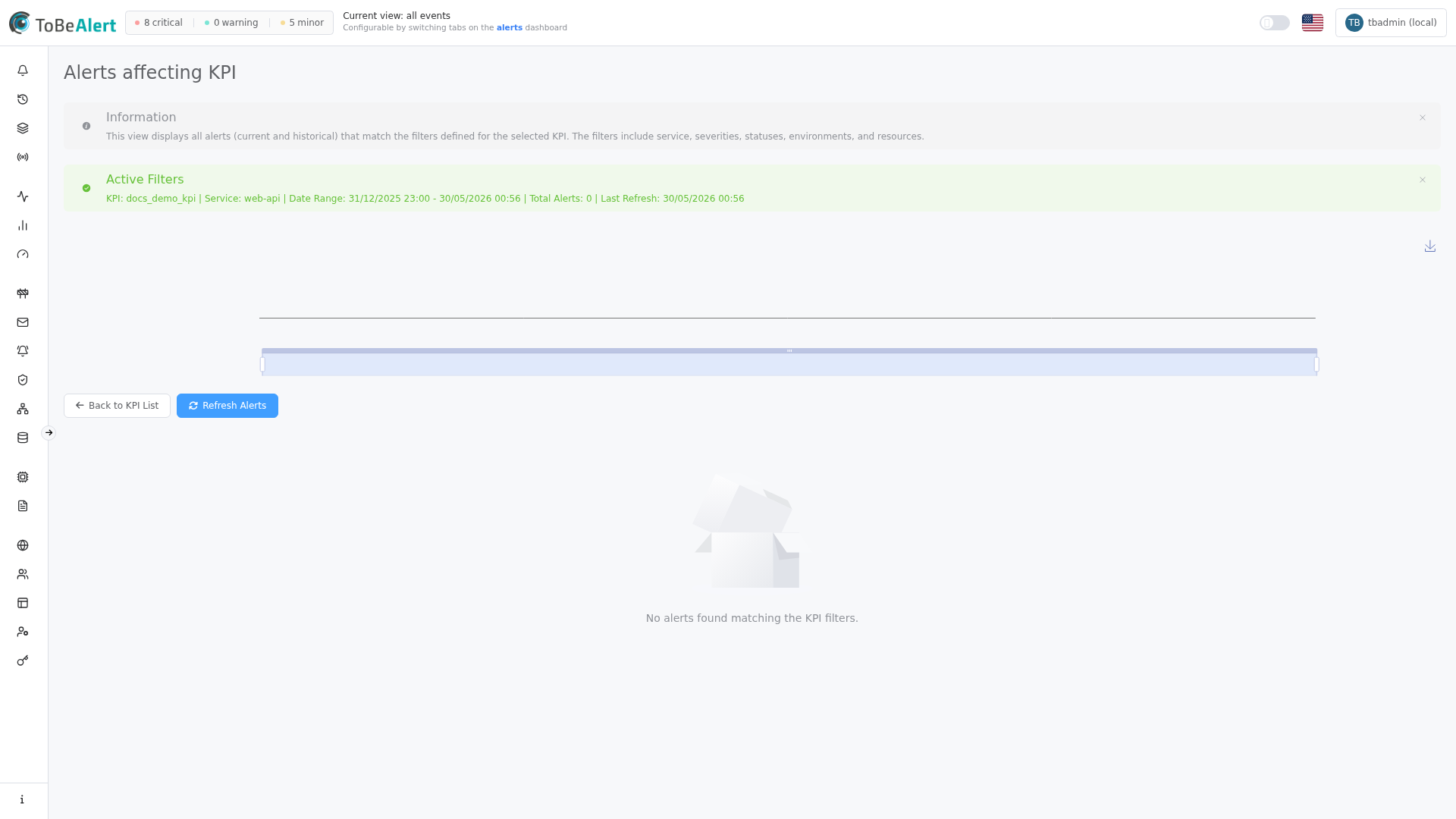Screen dimensions: 1456x819
Task: Go back to KPI List
Action: [x=117, y=406]
